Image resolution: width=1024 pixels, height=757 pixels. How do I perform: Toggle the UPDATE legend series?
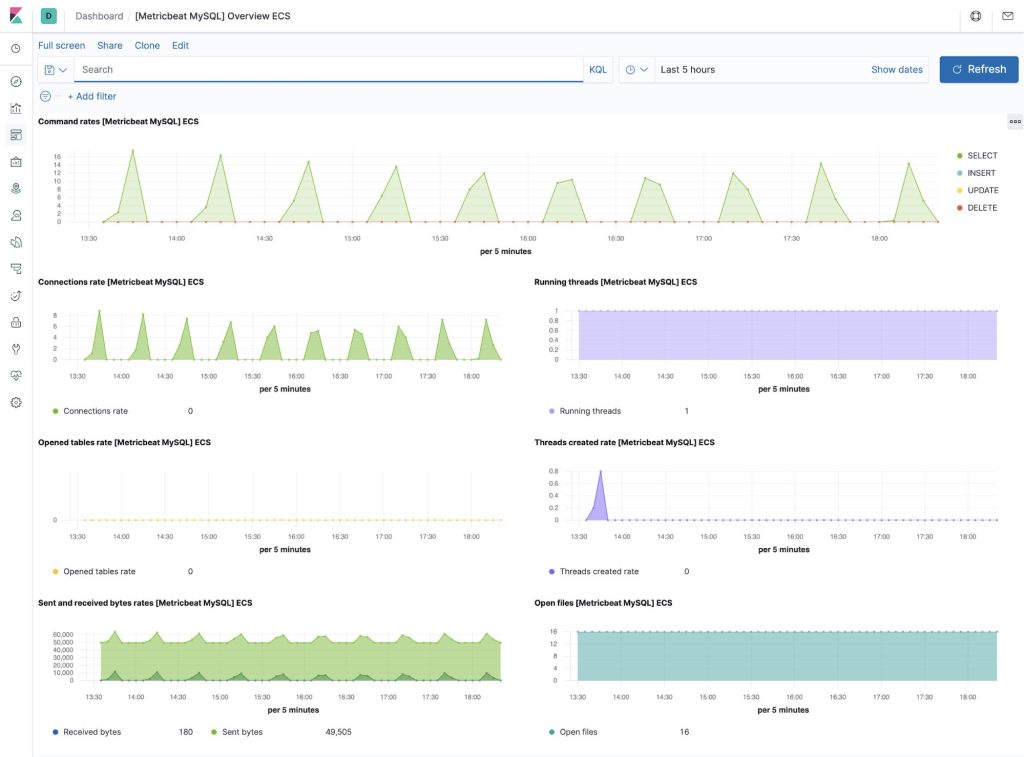(x=977, y=191)
